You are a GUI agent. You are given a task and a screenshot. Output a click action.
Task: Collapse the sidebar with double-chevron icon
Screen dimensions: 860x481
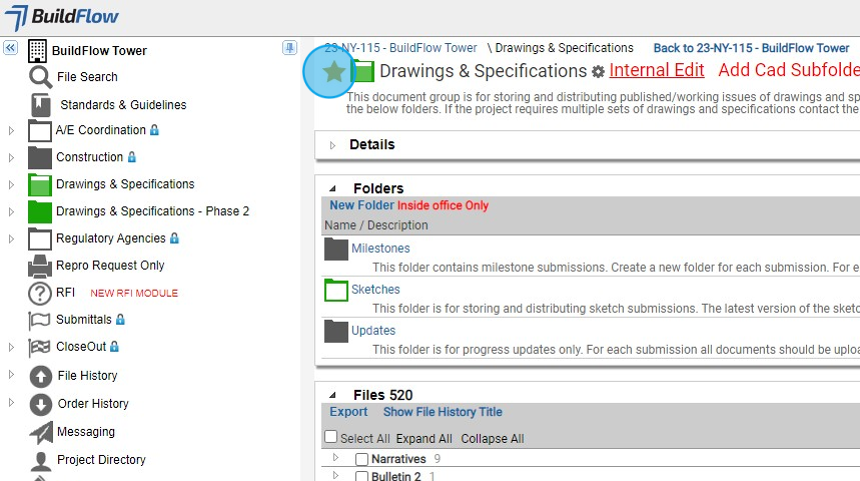[10, 48]
